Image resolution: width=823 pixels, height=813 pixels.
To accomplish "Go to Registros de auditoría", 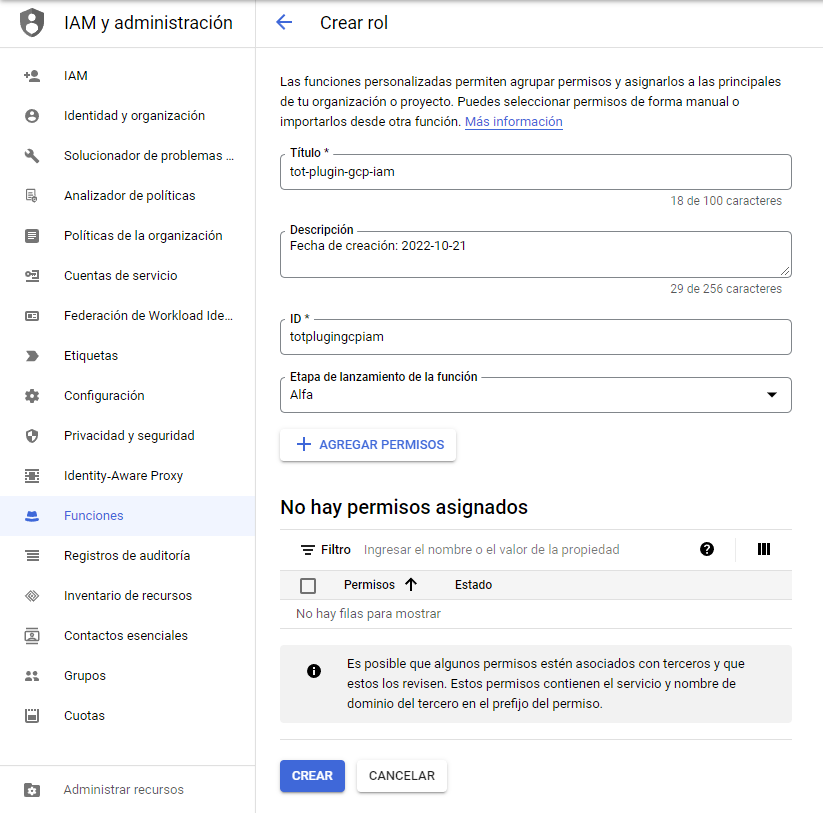I will 126,556.
